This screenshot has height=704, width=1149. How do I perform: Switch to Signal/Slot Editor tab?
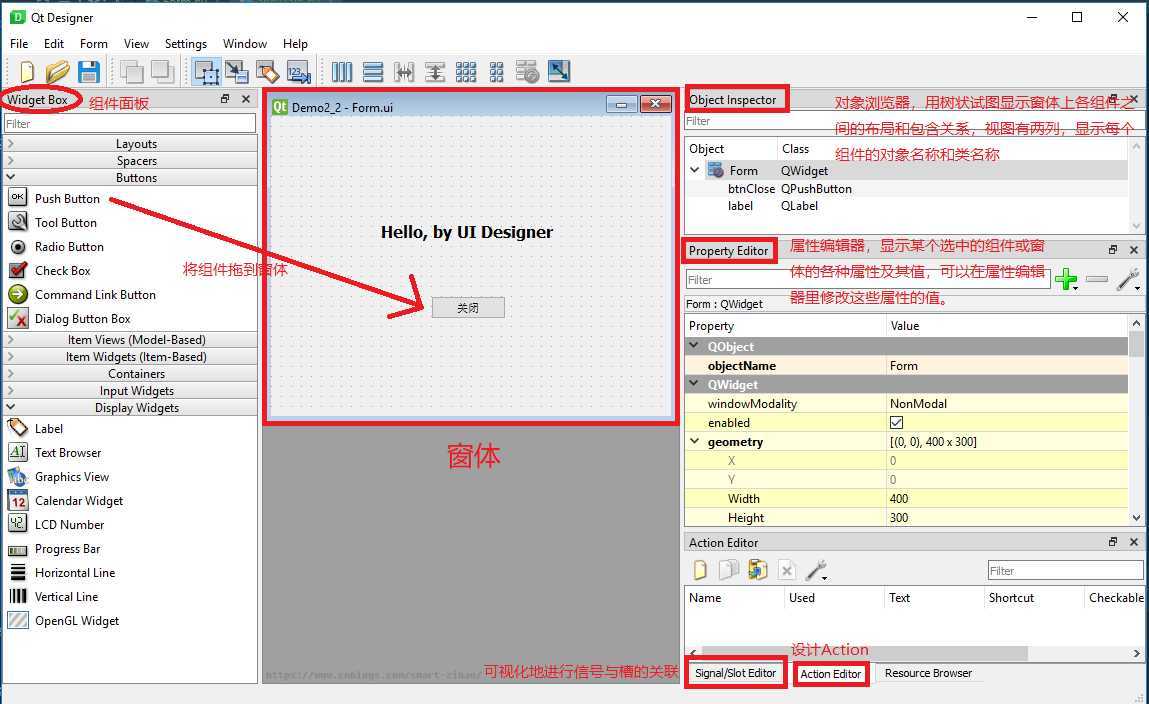[x=735, y=672]
